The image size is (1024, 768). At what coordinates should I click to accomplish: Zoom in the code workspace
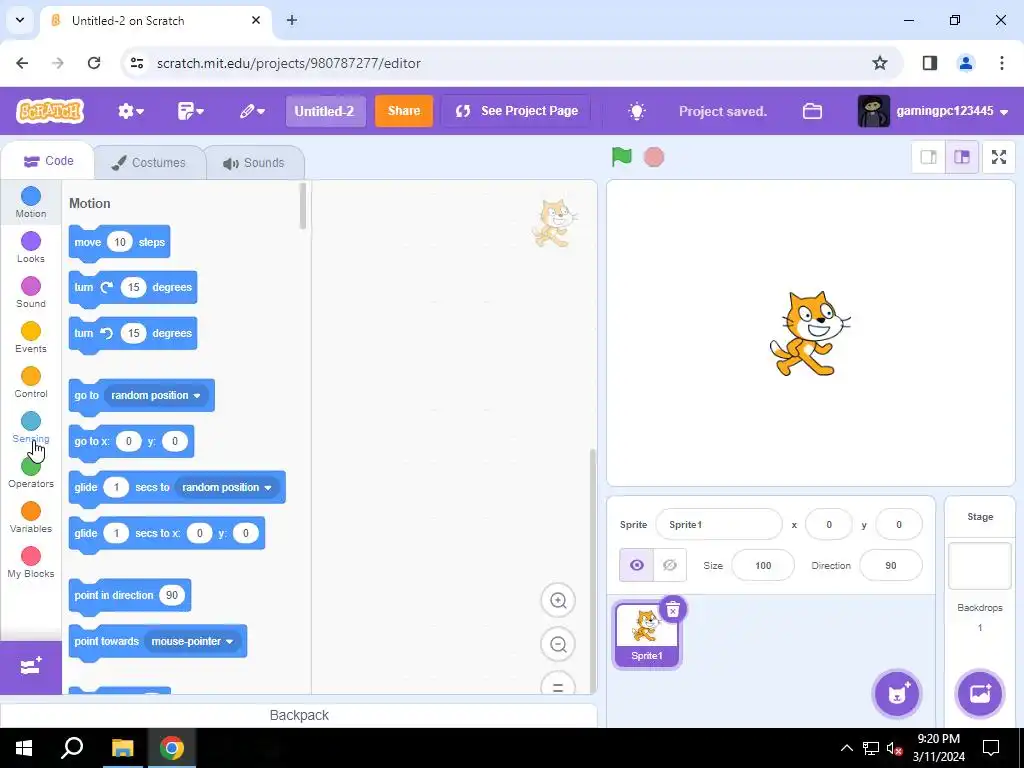(558, 600)
